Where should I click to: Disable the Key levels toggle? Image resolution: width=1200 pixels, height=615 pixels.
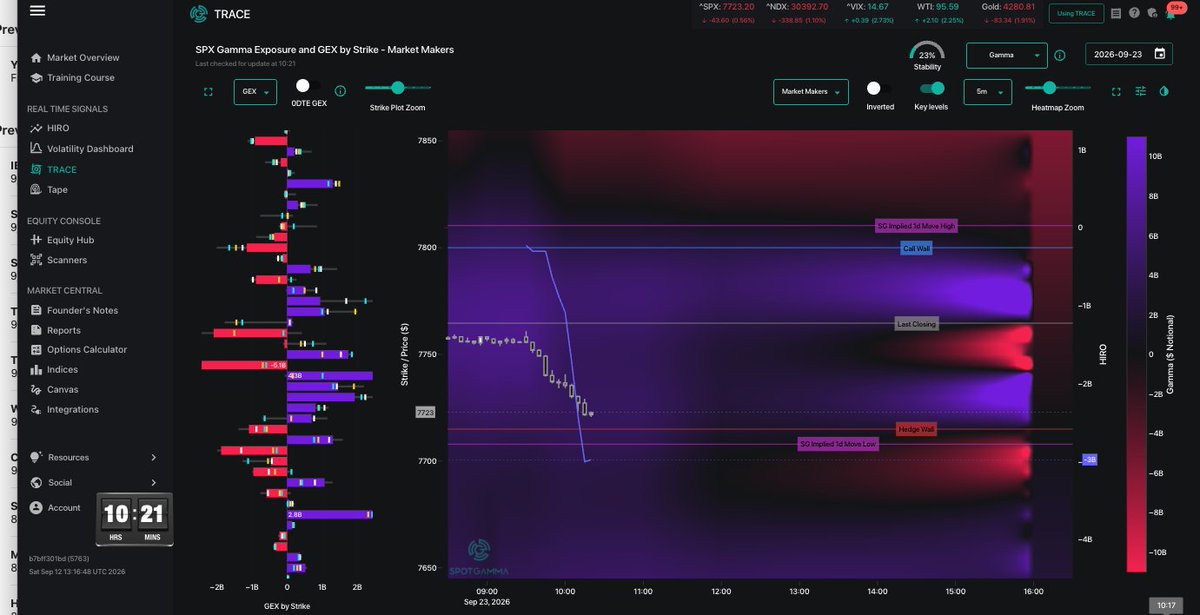[x=931, y=89]
